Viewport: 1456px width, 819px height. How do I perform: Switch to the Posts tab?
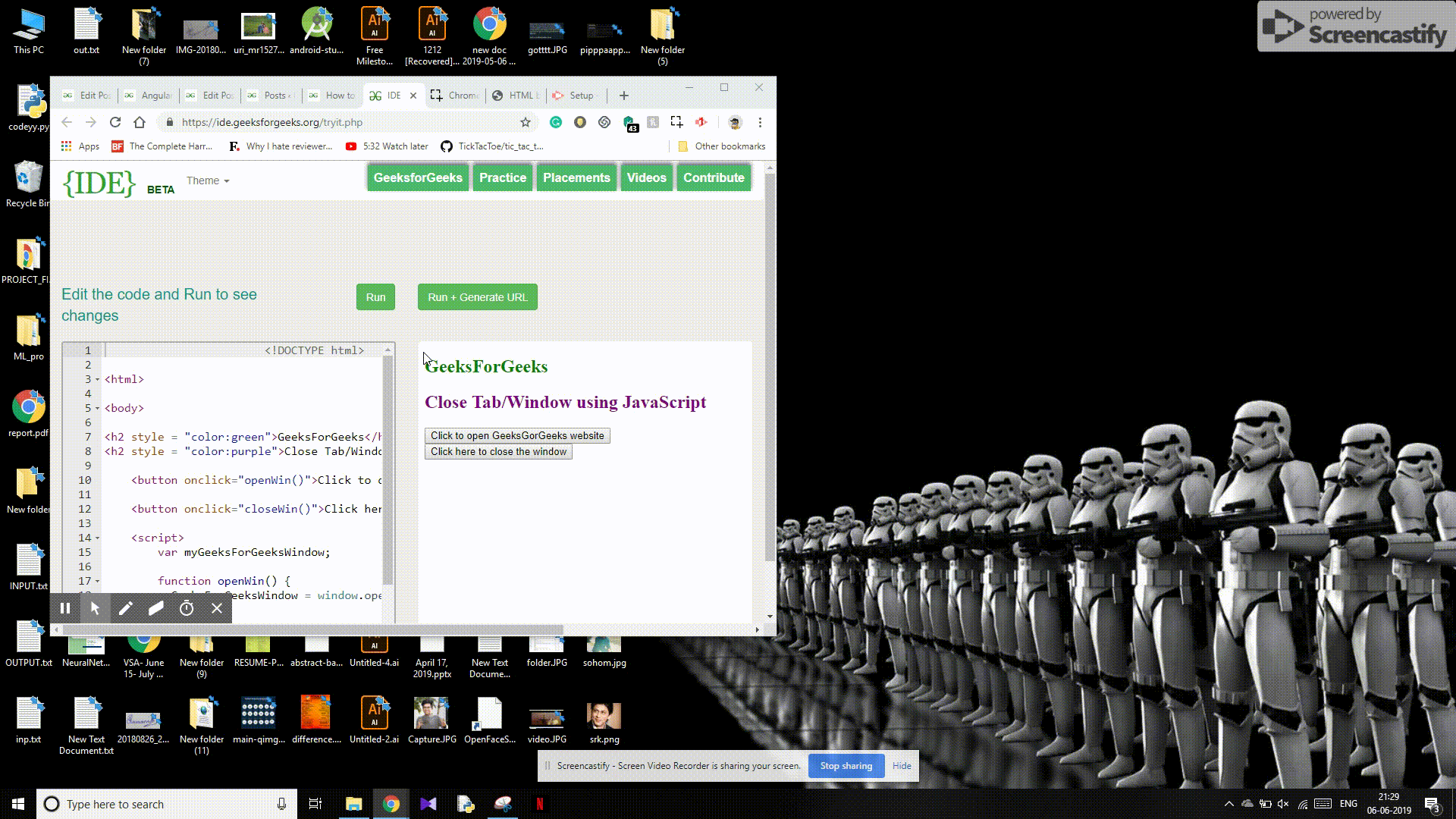(x=271, y=96)
